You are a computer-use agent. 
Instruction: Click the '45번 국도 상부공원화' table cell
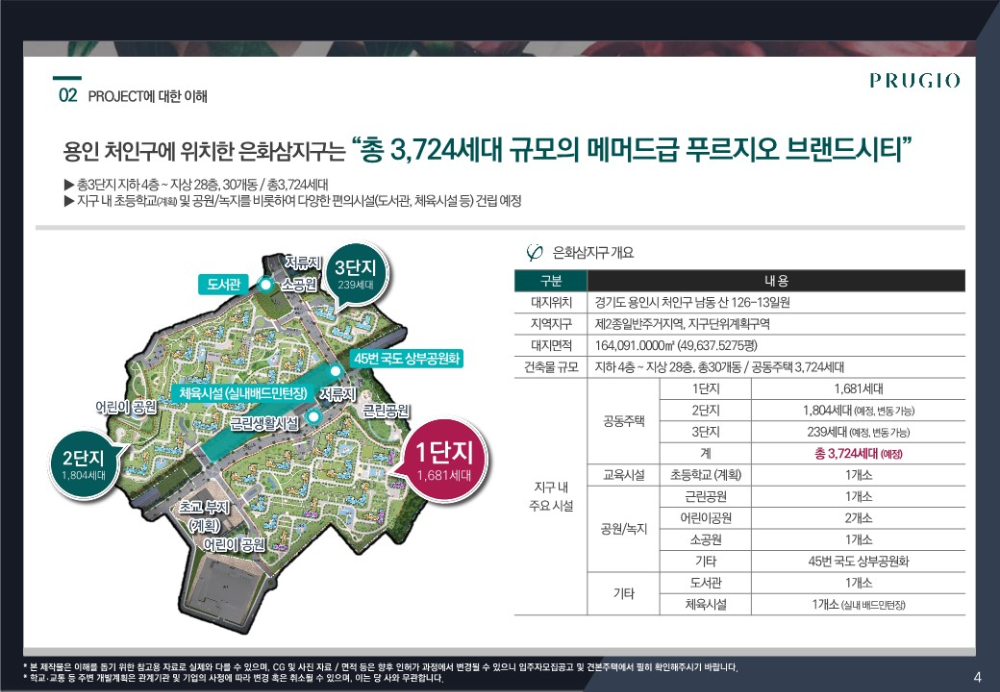[858, 561]
